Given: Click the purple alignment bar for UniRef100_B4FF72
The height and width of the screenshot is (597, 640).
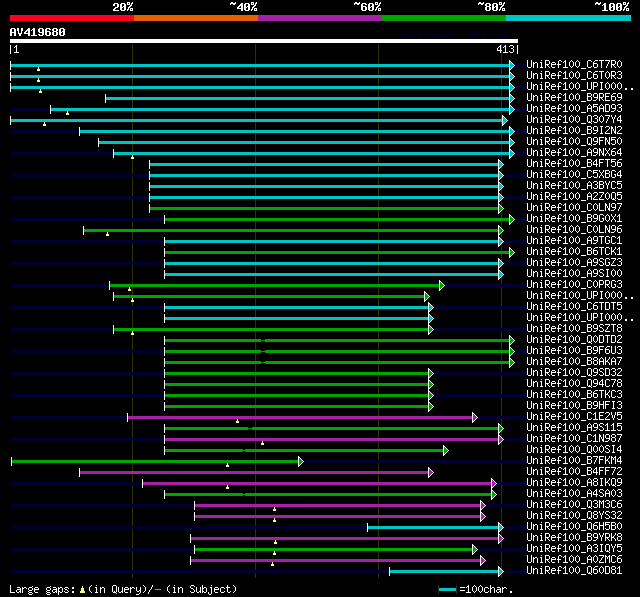Looking at the screenshot, I should (256, 473).
